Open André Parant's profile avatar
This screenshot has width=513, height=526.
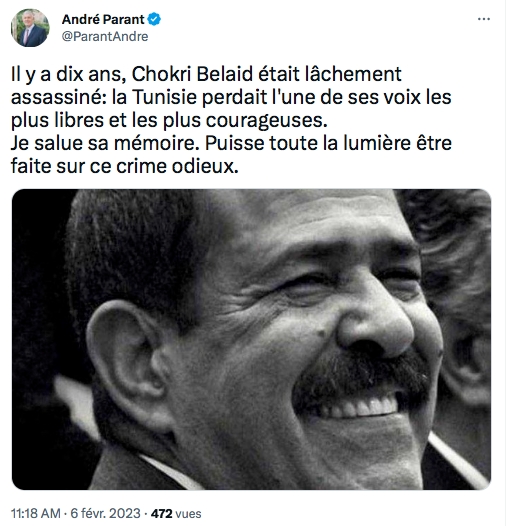(x=30, y=28)
